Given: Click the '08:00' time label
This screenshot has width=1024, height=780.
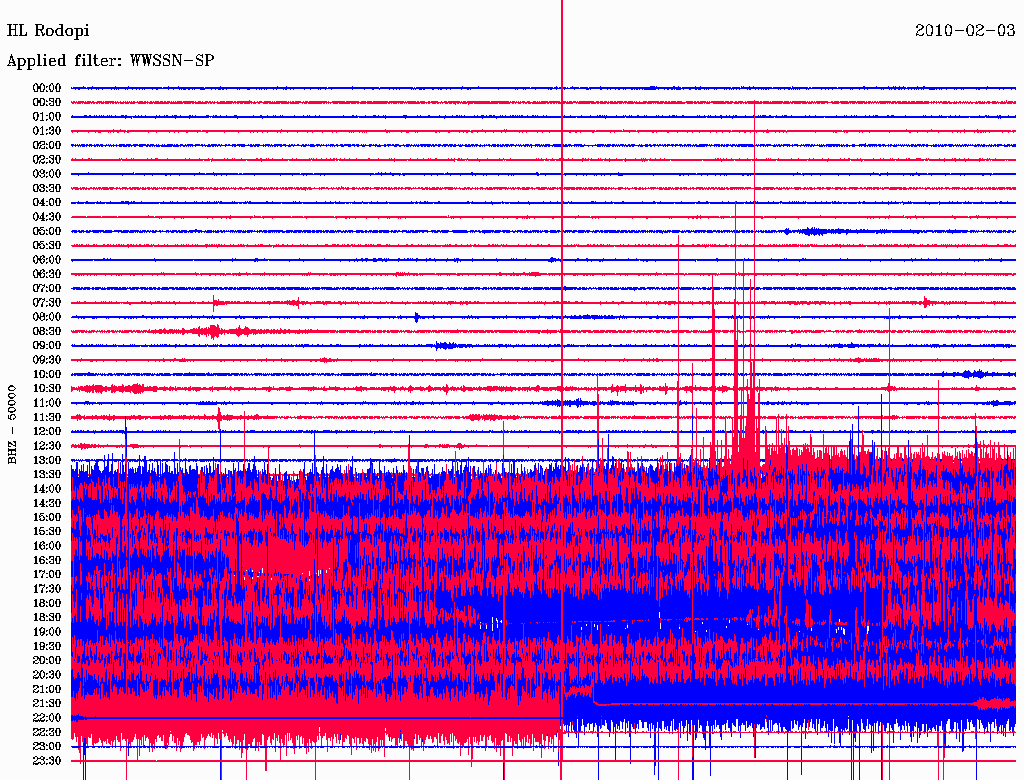Looking at the screenshot, I should point(47,317).
